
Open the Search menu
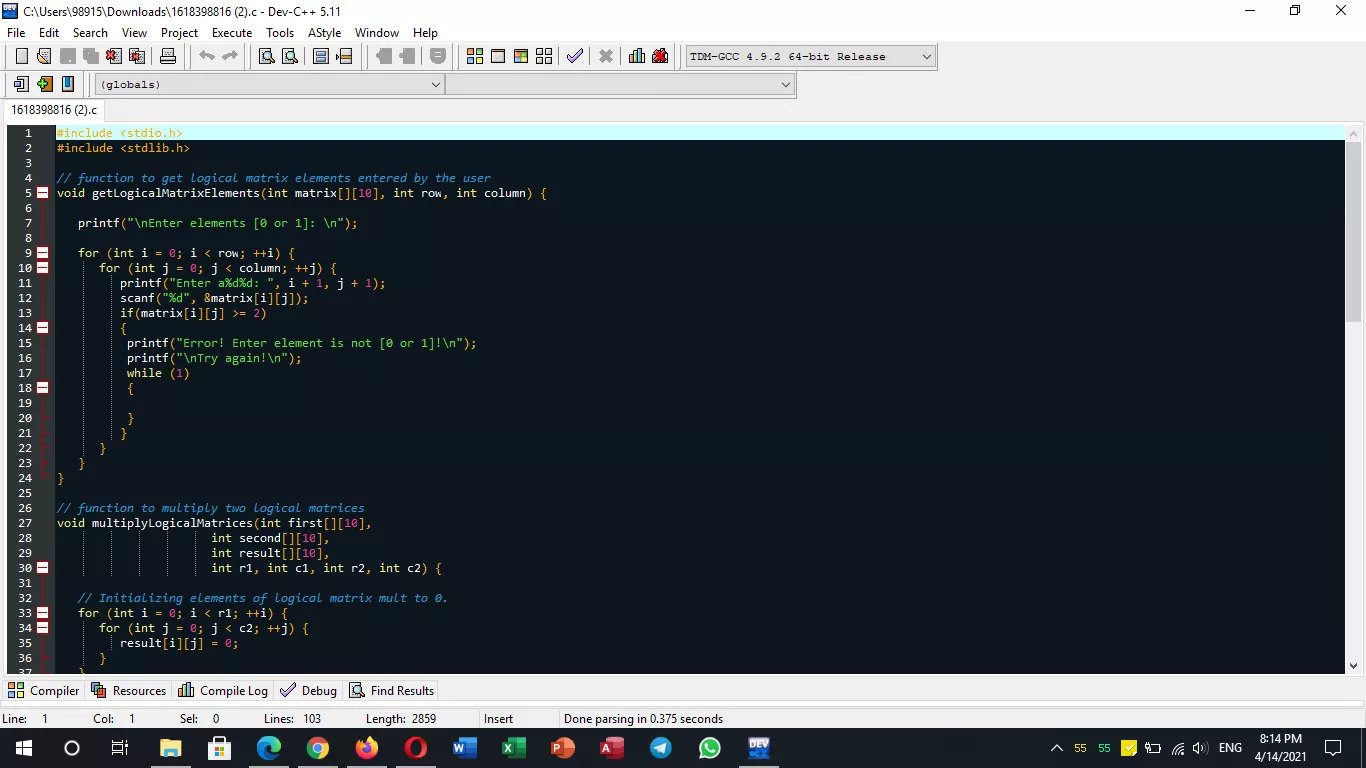[x=90, y=33]
